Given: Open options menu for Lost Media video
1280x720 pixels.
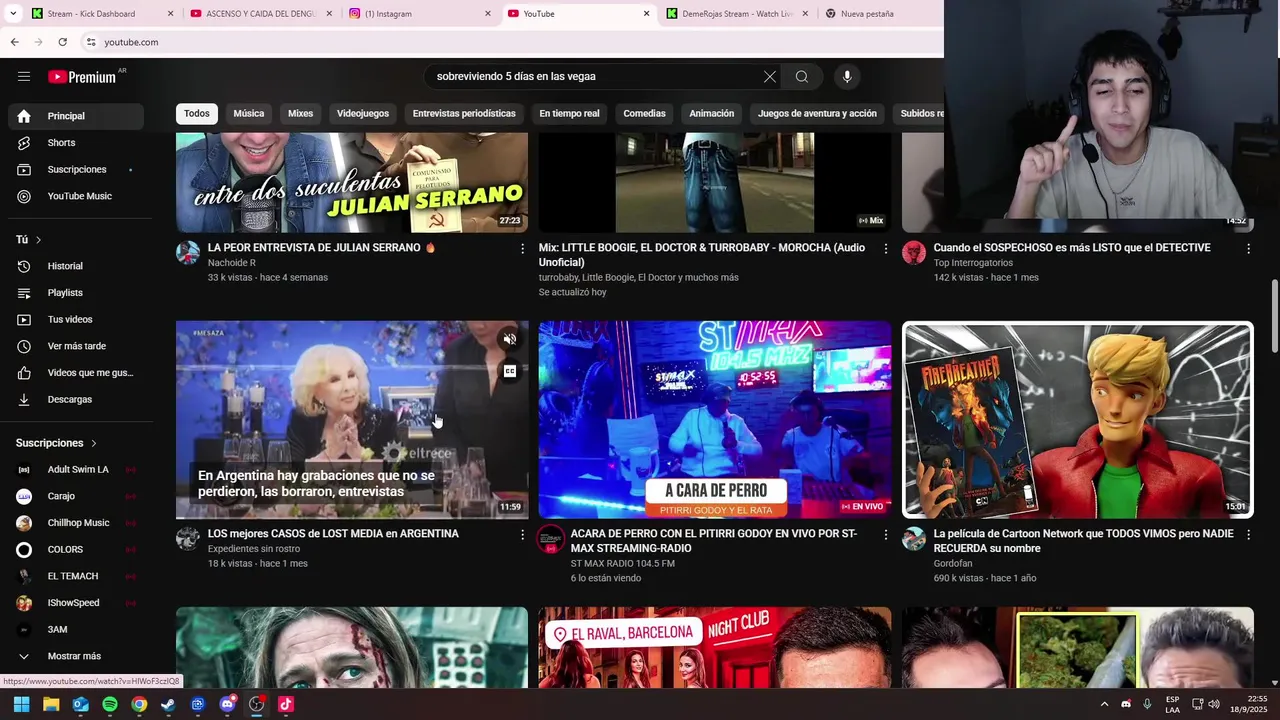Looking at the screenshot, I should click(522, 535).
